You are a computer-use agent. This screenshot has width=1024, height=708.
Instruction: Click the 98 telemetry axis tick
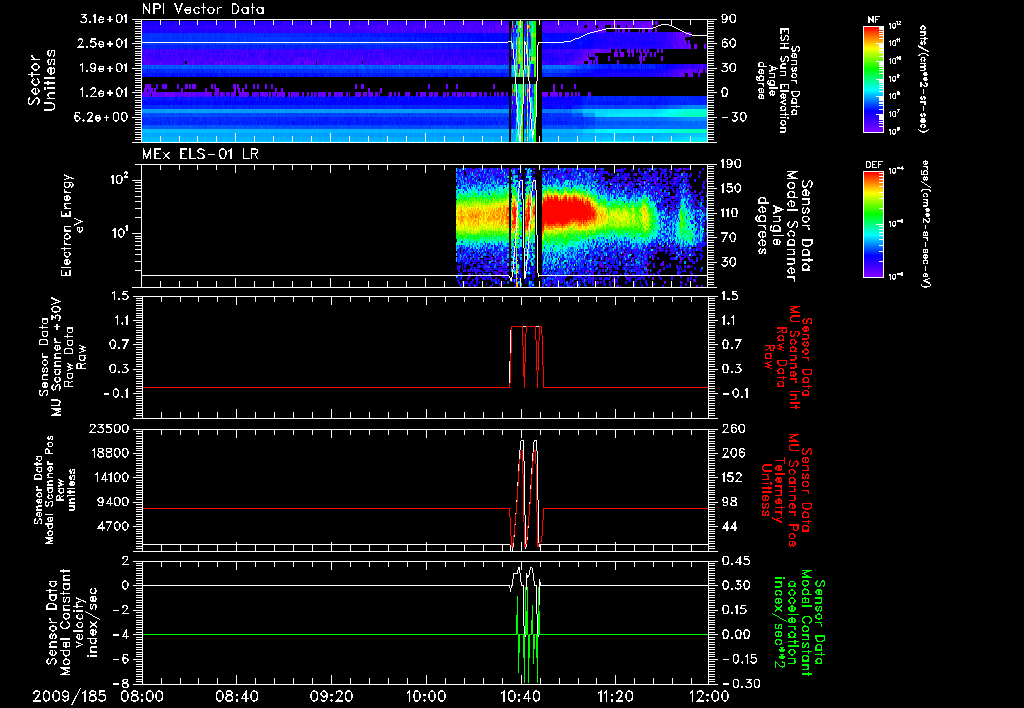click(x=729, y=502)
